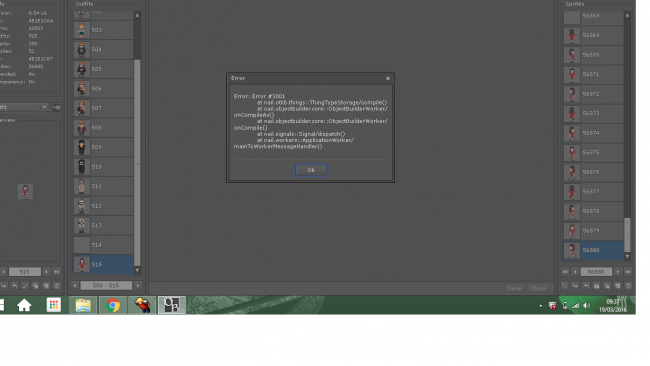Select outfit 504 in the Outfits list
Viewport: 650px width, 366px height.
(103, 49)
